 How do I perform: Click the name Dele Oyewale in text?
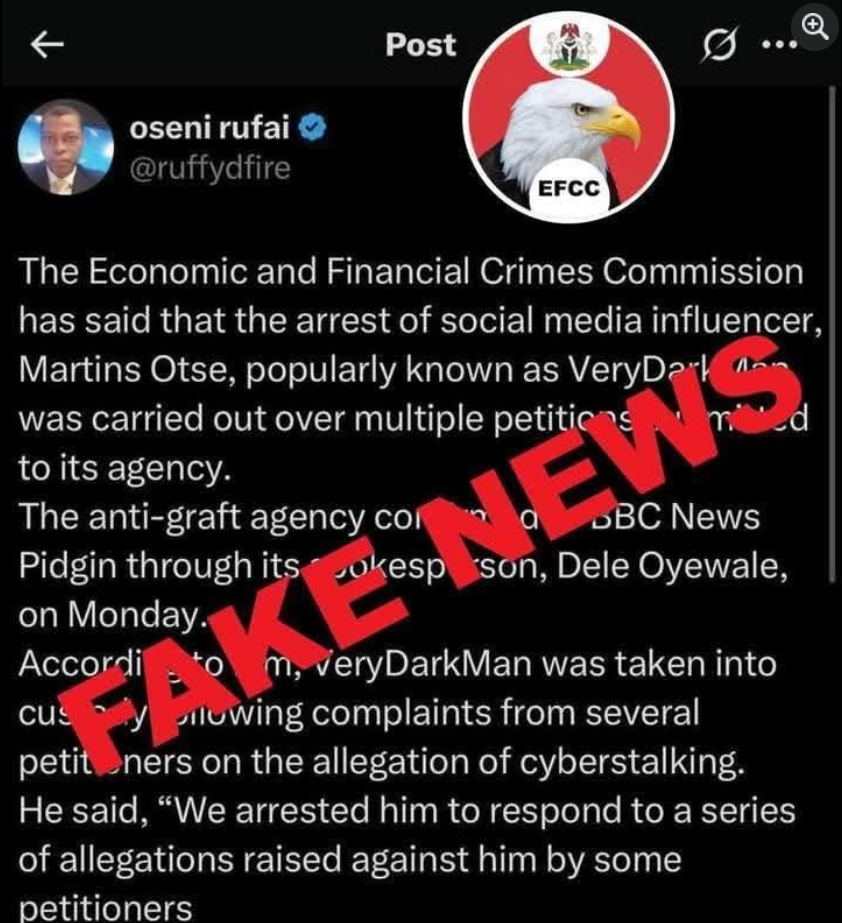point(671,566)
